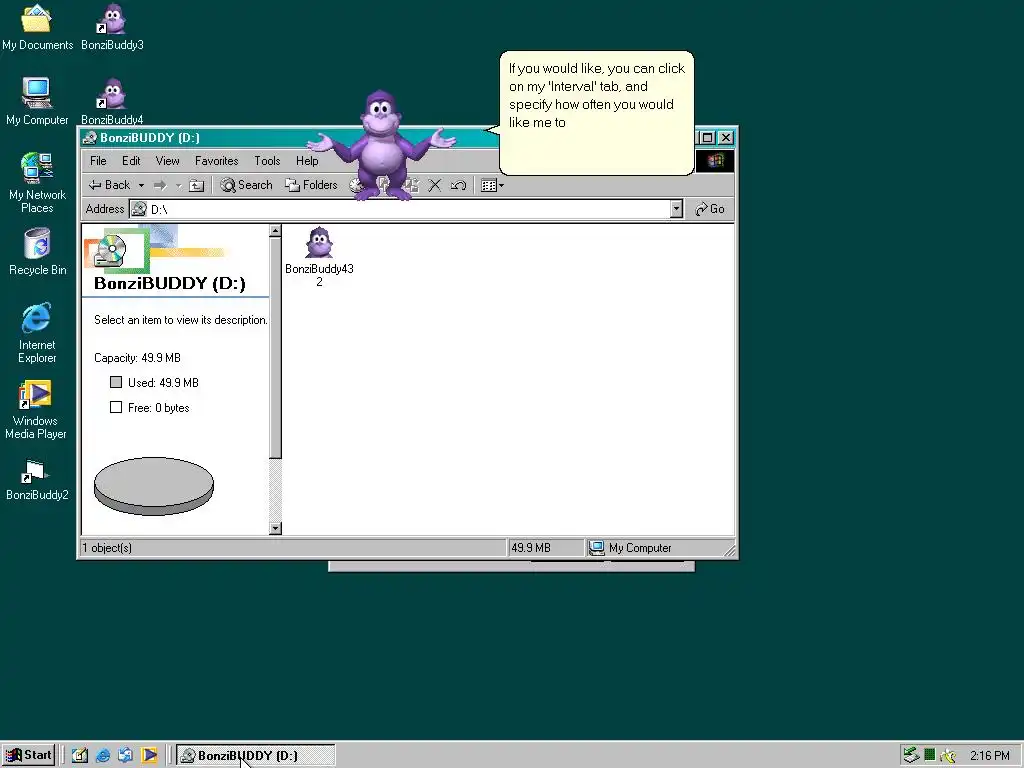Click the Start button
1024x768 pixels.
(29, 756)
